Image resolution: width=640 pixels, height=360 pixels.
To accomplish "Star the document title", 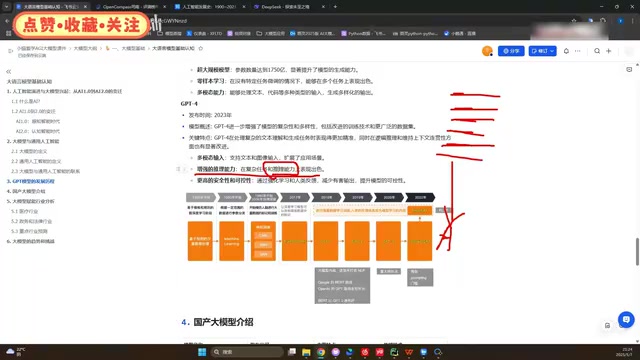I will (x=200, y=48).
